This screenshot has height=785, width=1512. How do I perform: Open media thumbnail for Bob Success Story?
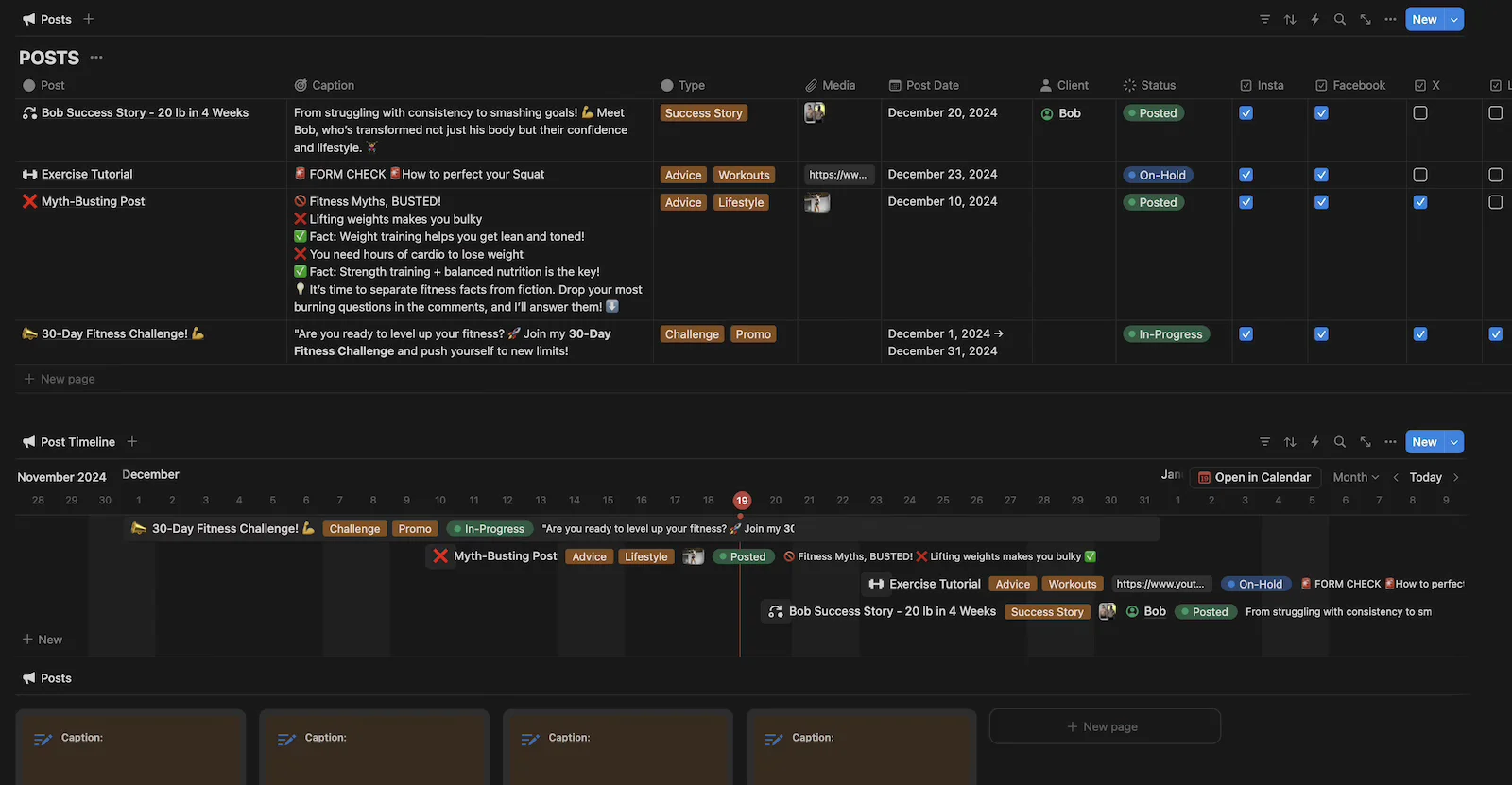tap(815, 112)
